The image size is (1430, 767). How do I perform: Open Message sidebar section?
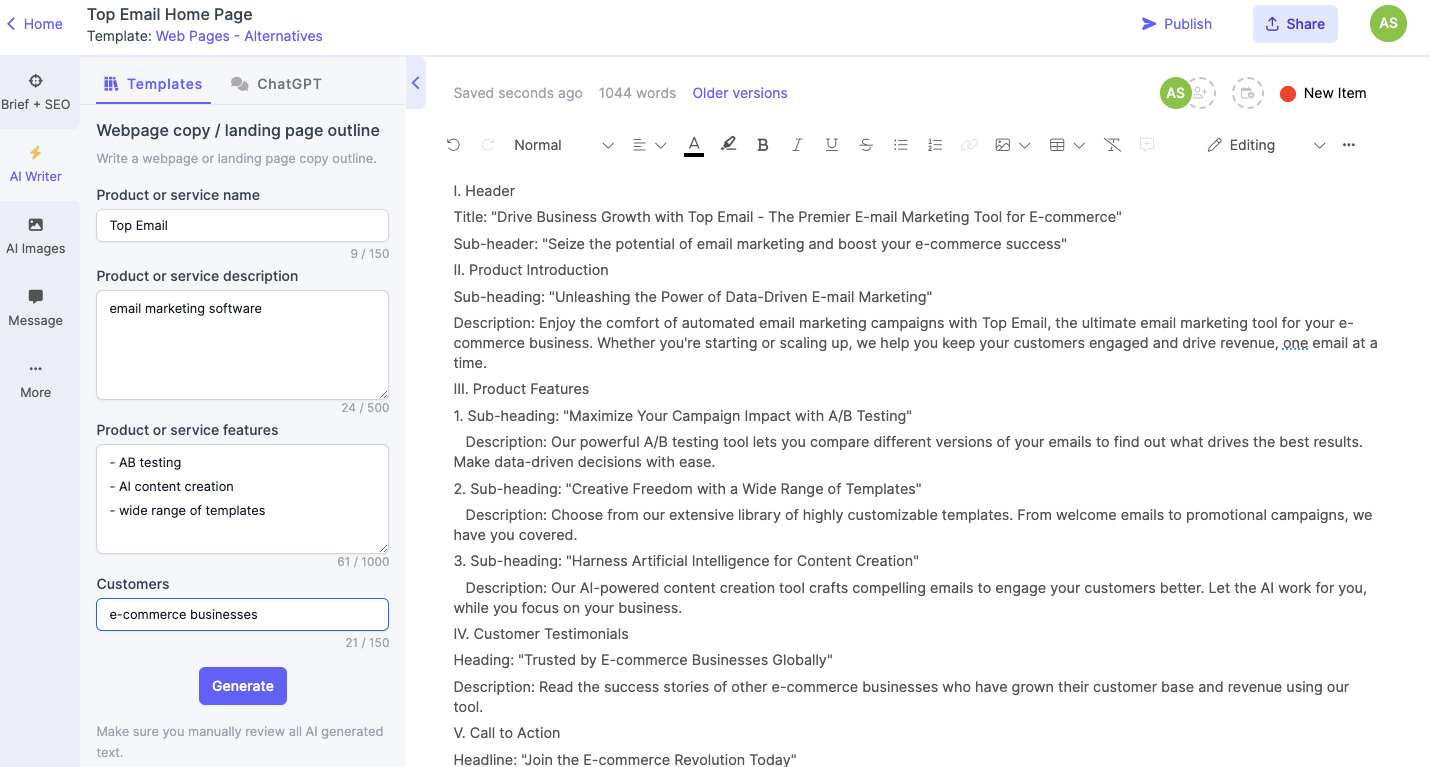tap(36, 308)
